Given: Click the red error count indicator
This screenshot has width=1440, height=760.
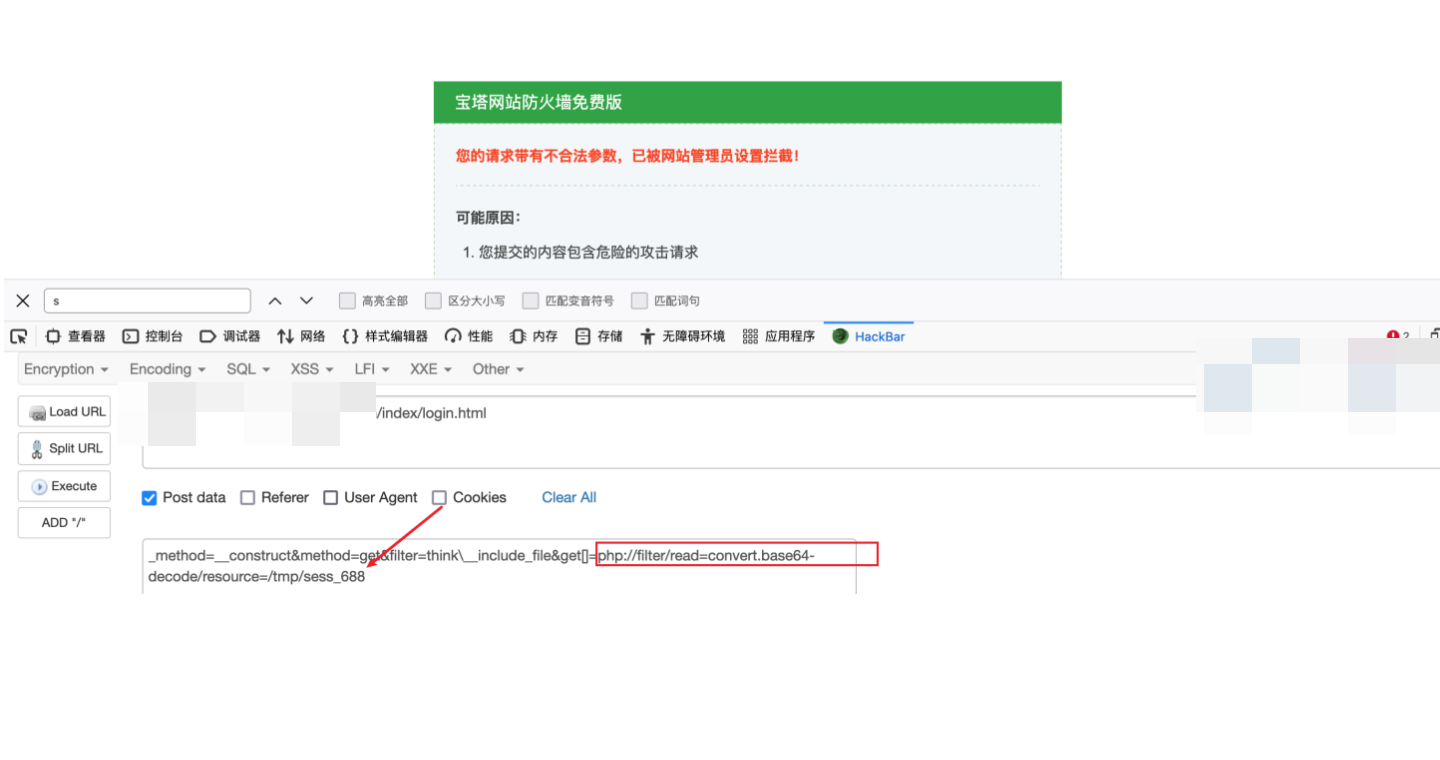Looking at the screenshot, I should pyautogui.click(x=1398, y=336).
